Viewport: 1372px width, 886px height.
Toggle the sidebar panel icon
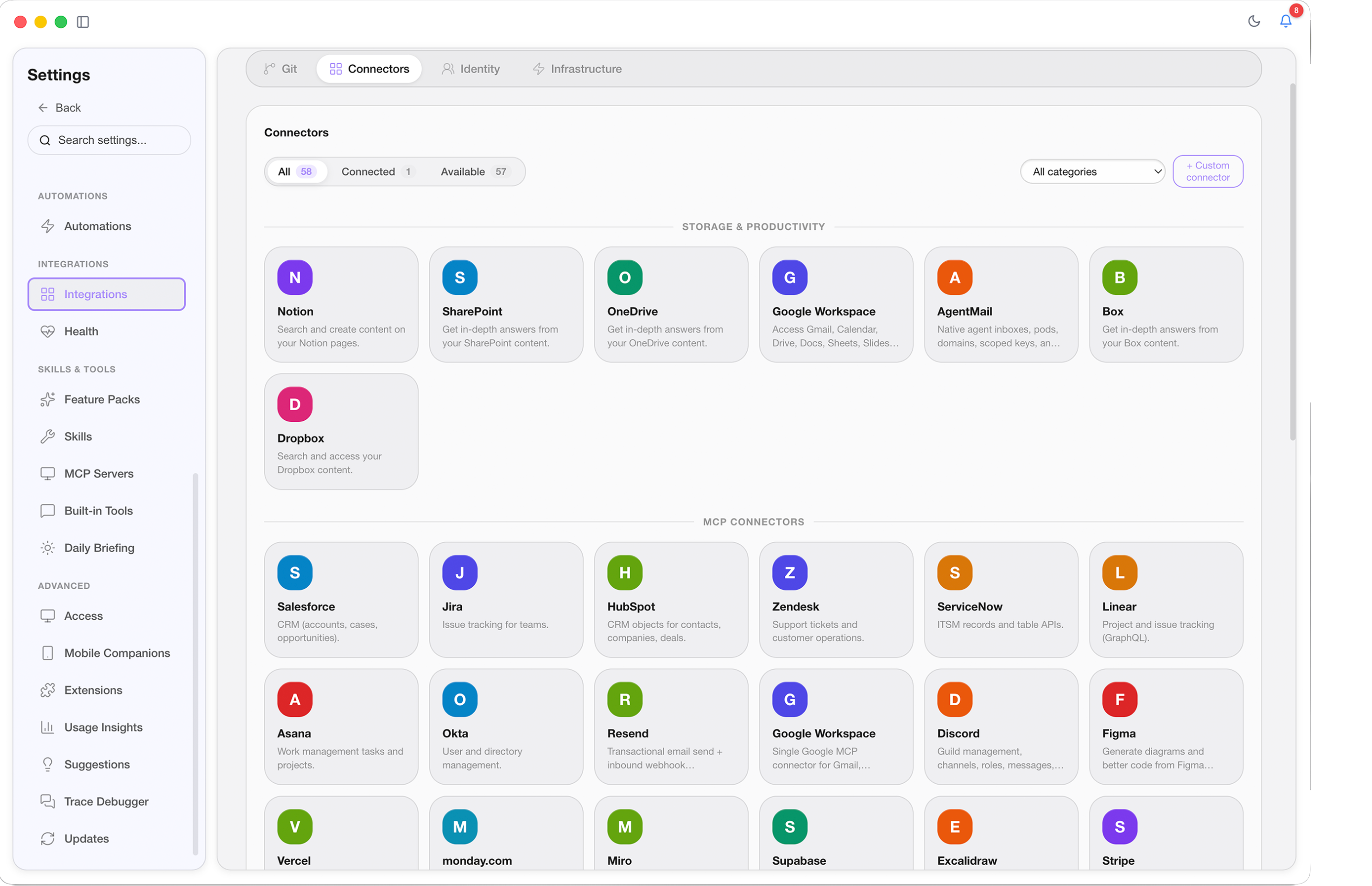click(x=83, y=22)
